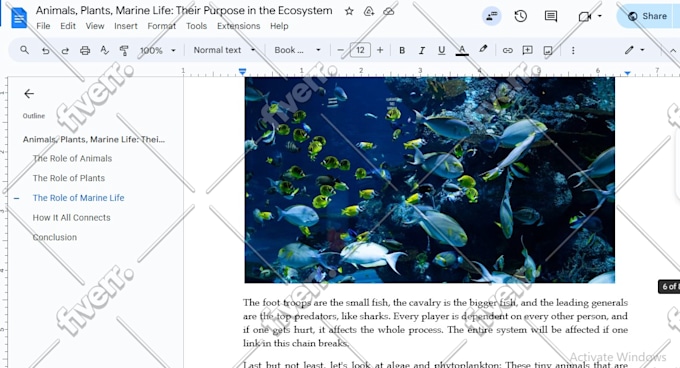Open the File menu
This screenshot has height=368, width=680.
point(43,26)
